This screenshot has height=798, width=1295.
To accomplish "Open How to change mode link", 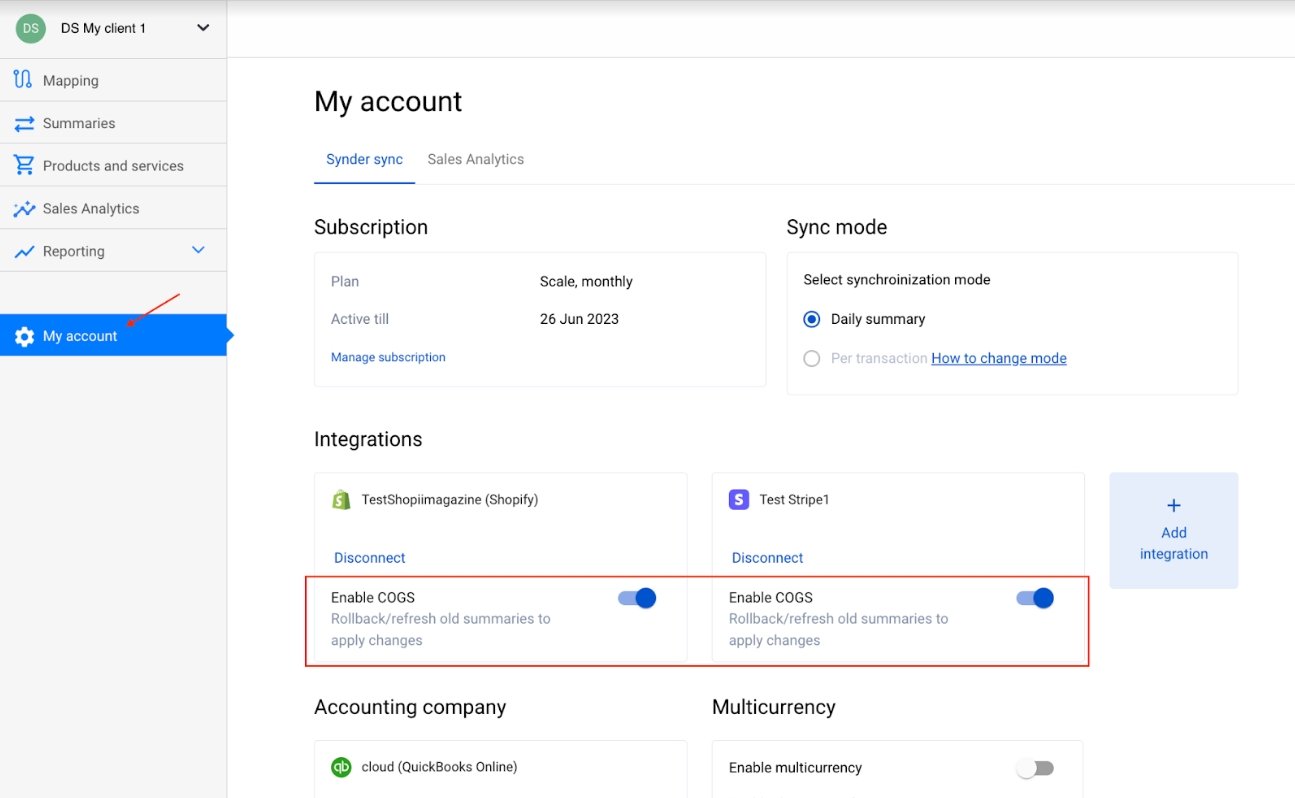I will pos(998,358).
